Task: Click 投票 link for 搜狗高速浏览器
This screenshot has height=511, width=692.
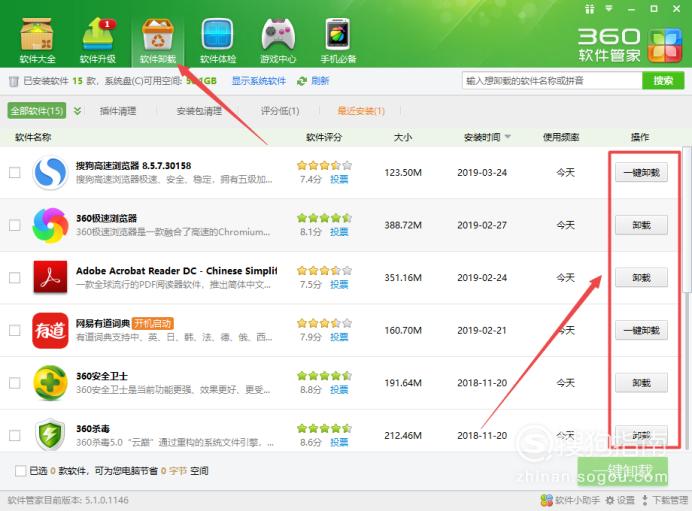Action: (x=339, y=179)
